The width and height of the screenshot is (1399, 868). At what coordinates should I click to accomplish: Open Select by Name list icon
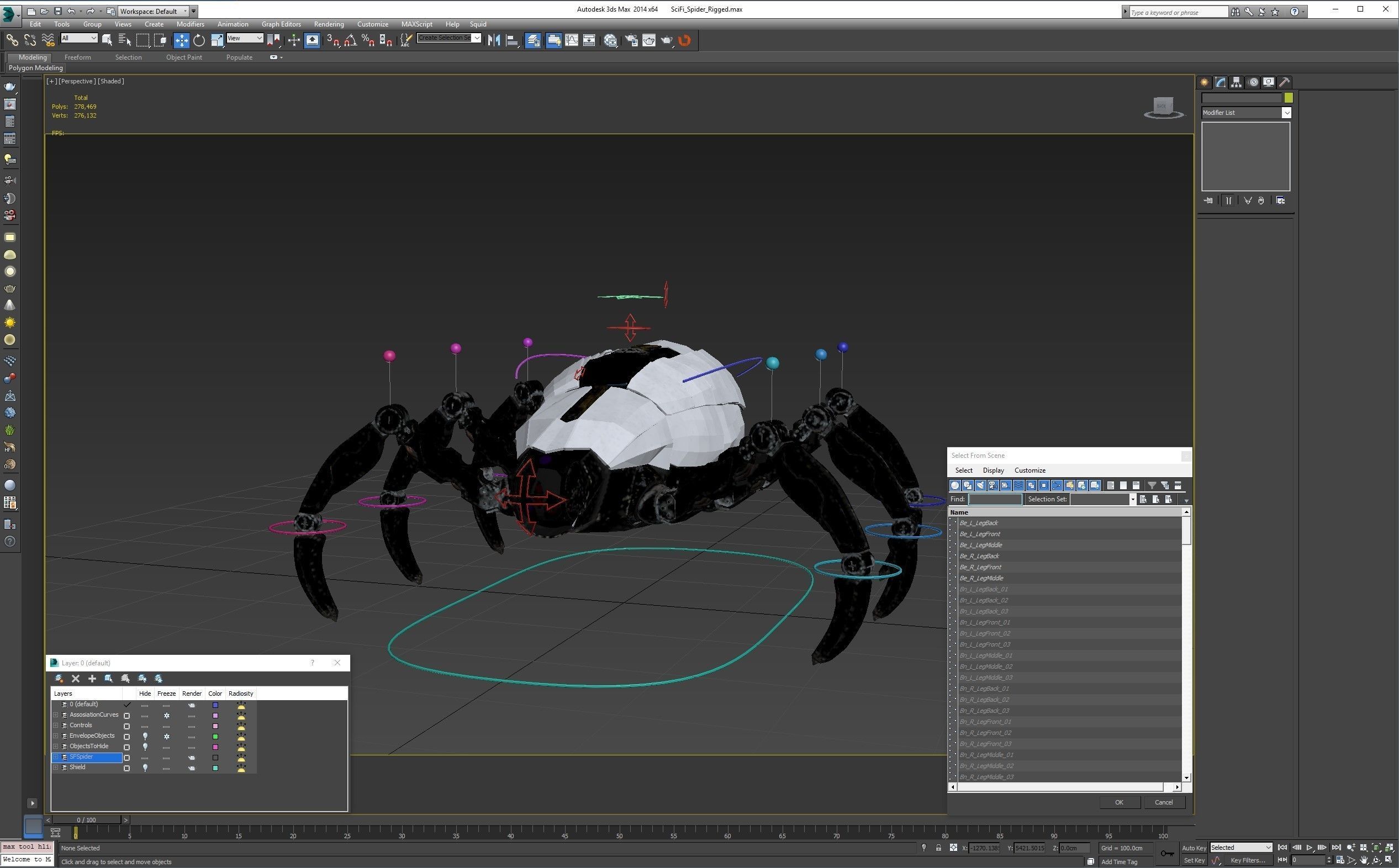[x=124, y=40]
